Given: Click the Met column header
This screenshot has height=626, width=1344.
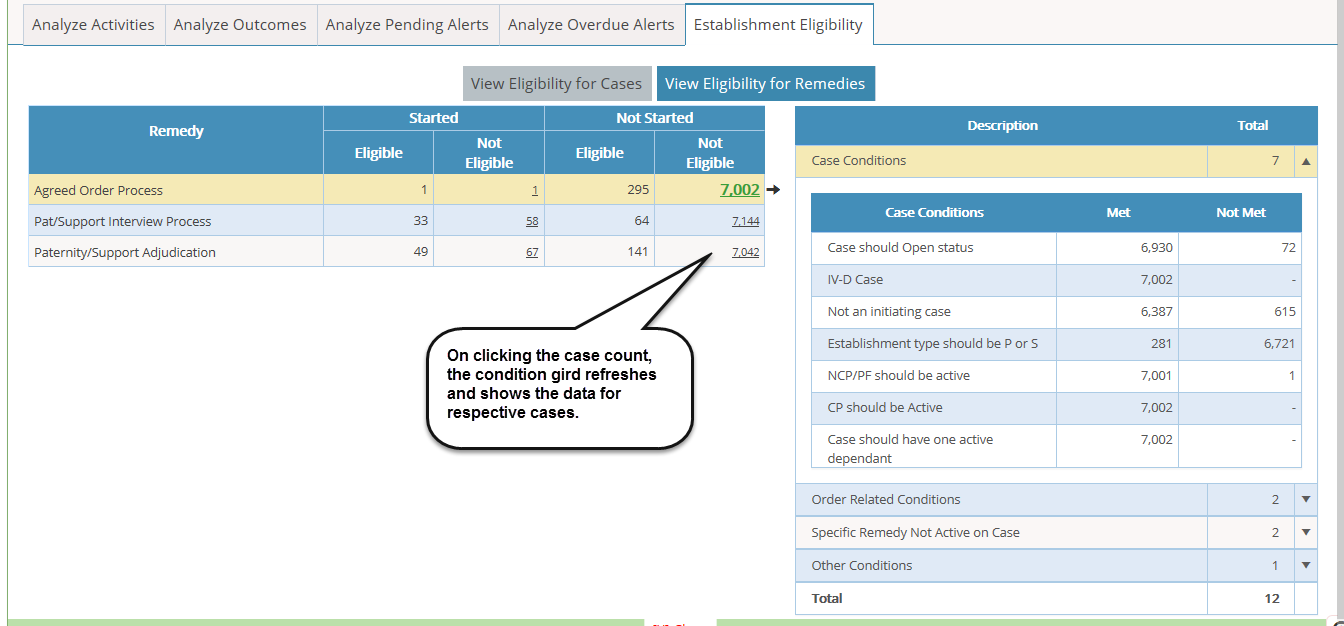Looking at the screenshot, I should (x=1118, y=213).
